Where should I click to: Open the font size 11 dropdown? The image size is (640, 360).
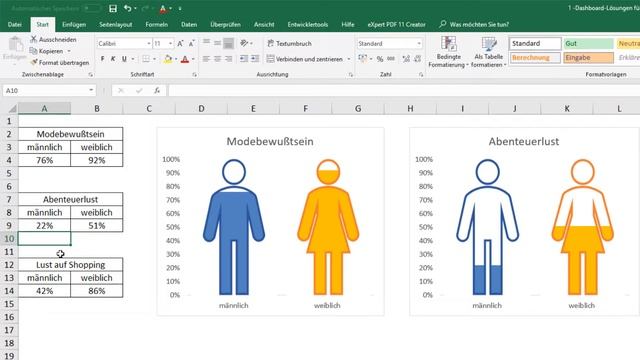pos(170,43)
